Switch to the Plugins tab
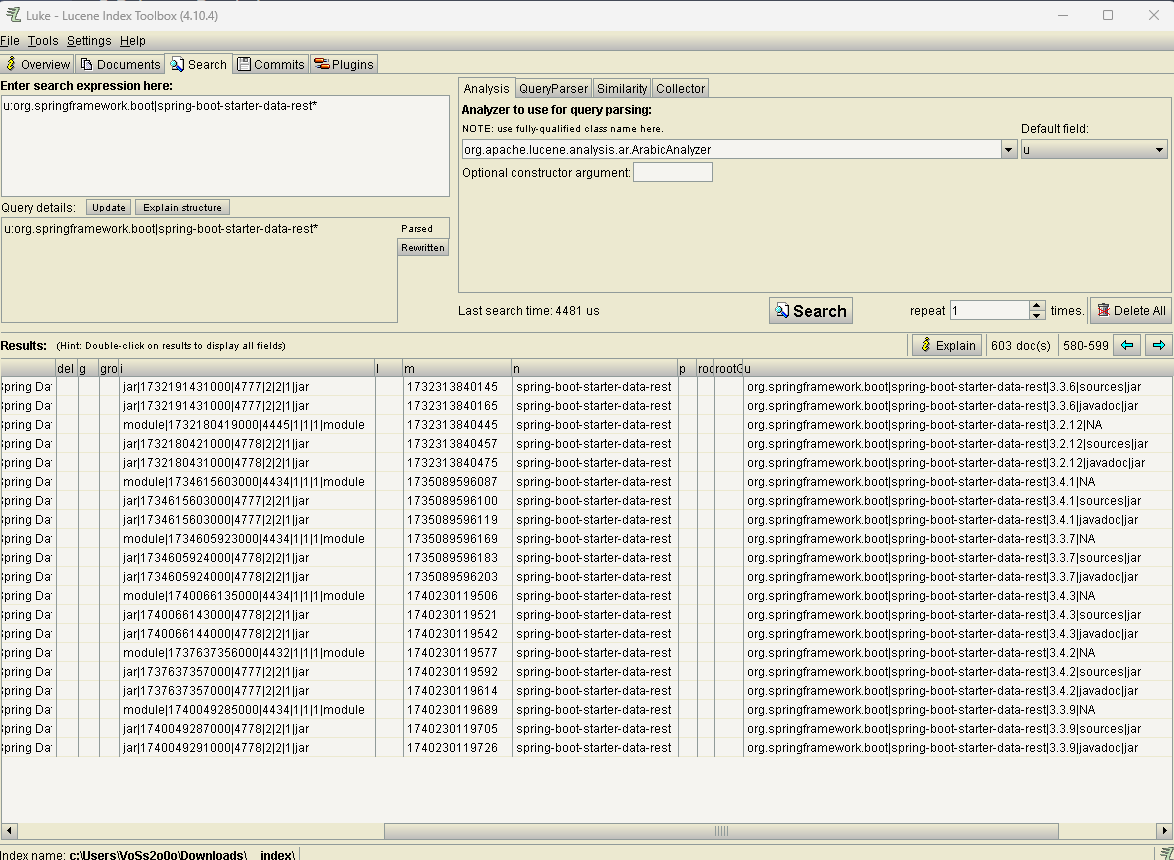The width and height of the screenshot is (1174, 860). tap(344, 64)
